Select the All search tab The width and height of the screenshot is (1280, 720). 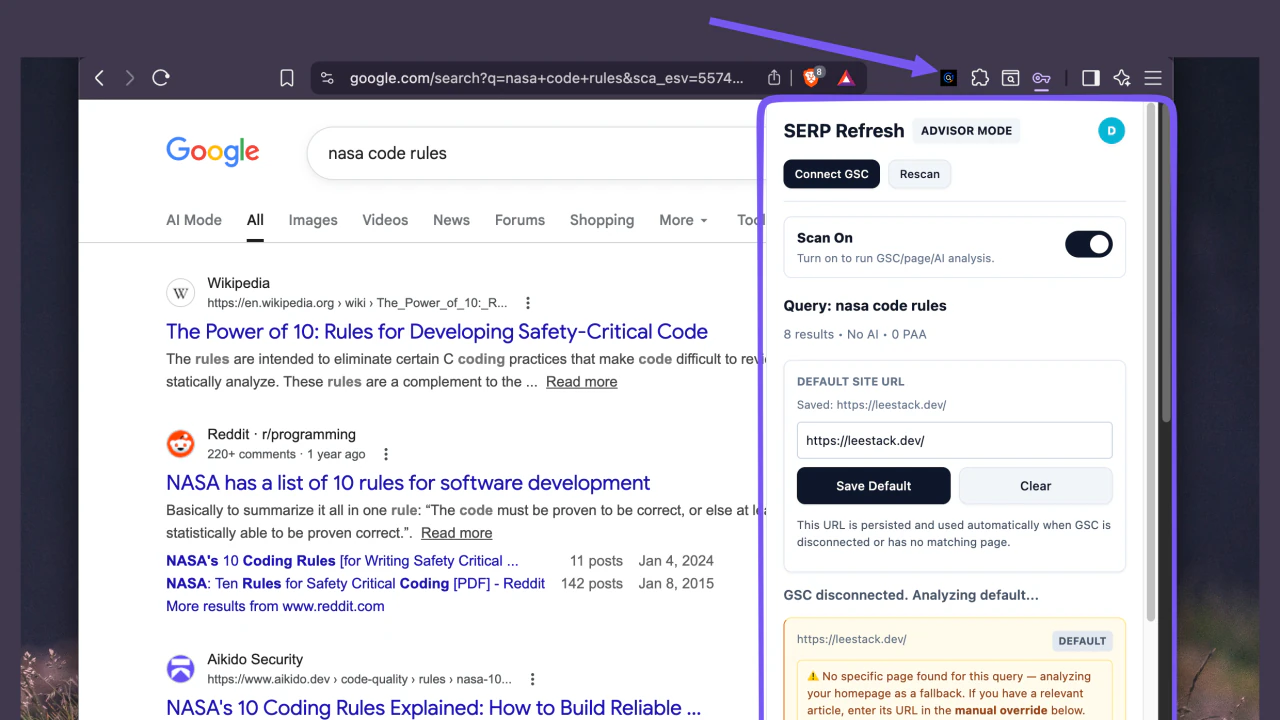(x=255, y=220)
